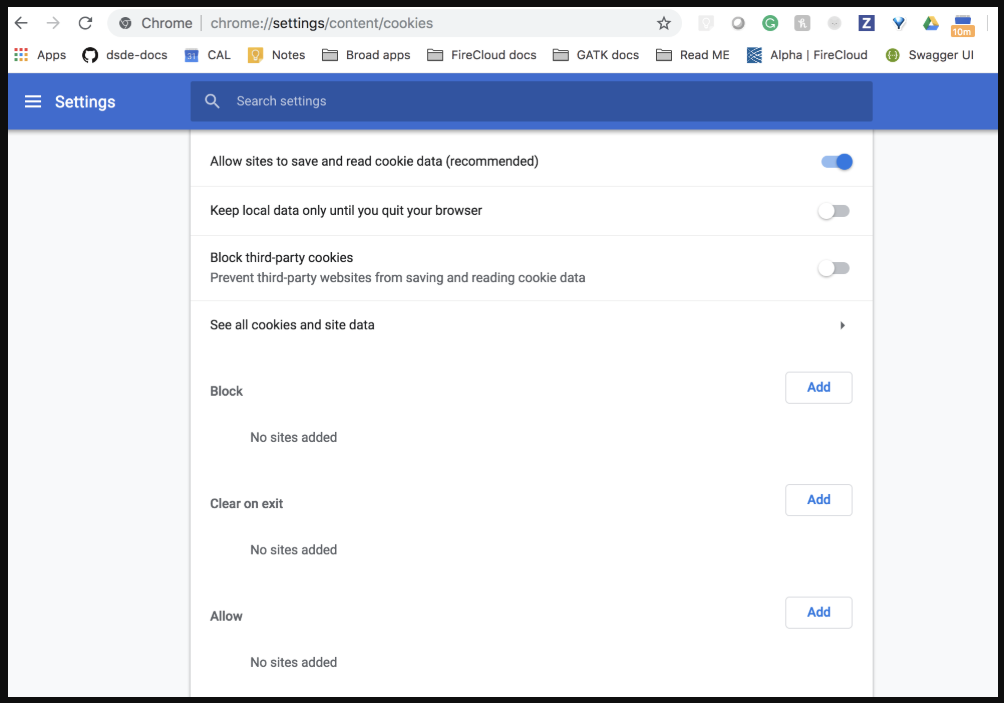
Task: Click No sites added under Clear on exit
Action: pos(293,549)
